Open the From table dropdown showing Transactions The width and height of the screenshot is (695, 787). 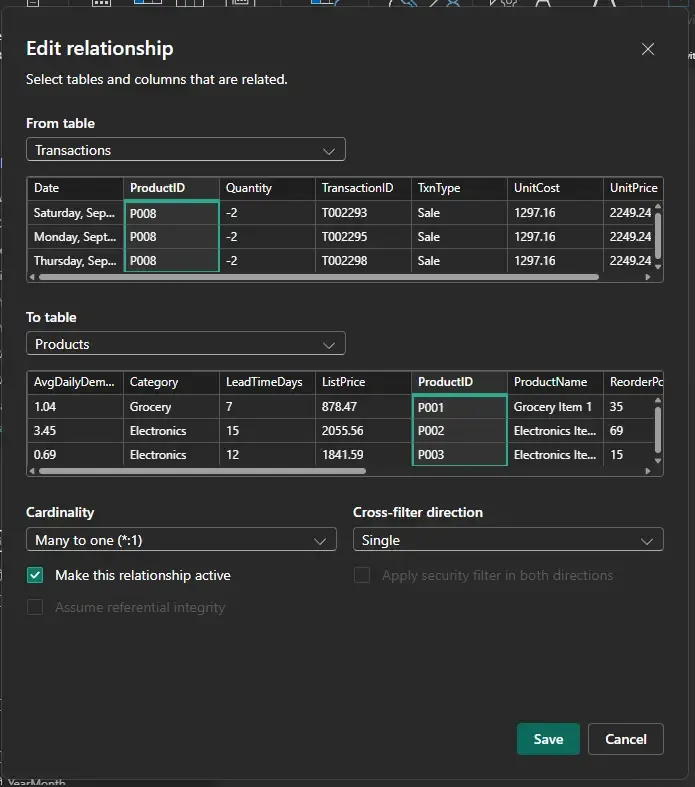click(186, 150)
